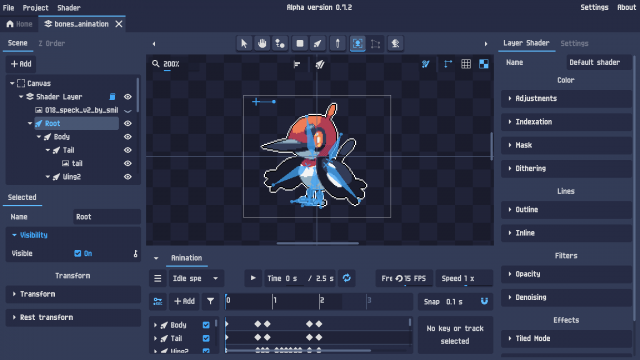The image size is (640, 360).
Task: Click the snap magnet icon
Action: (484, 301)
